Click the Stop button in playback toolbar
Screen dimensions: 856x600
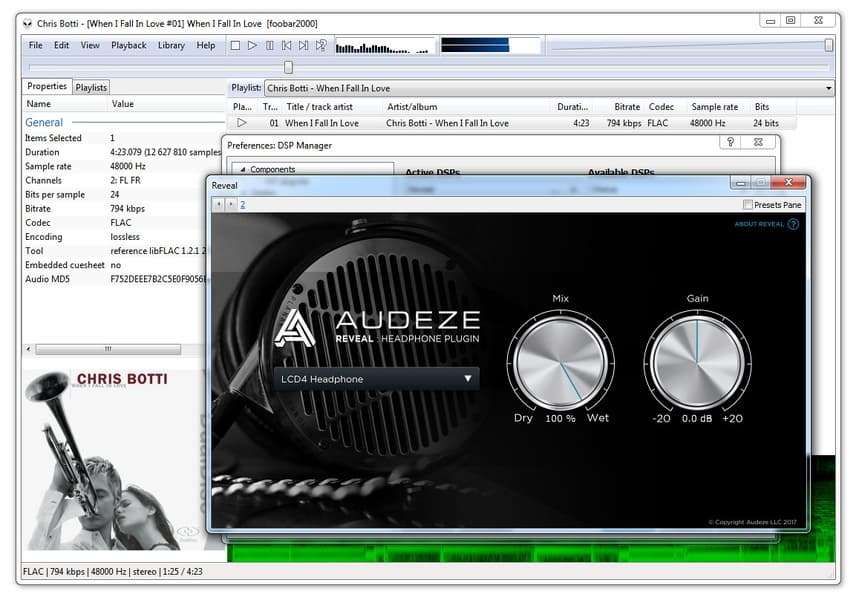tap(235, 45)
